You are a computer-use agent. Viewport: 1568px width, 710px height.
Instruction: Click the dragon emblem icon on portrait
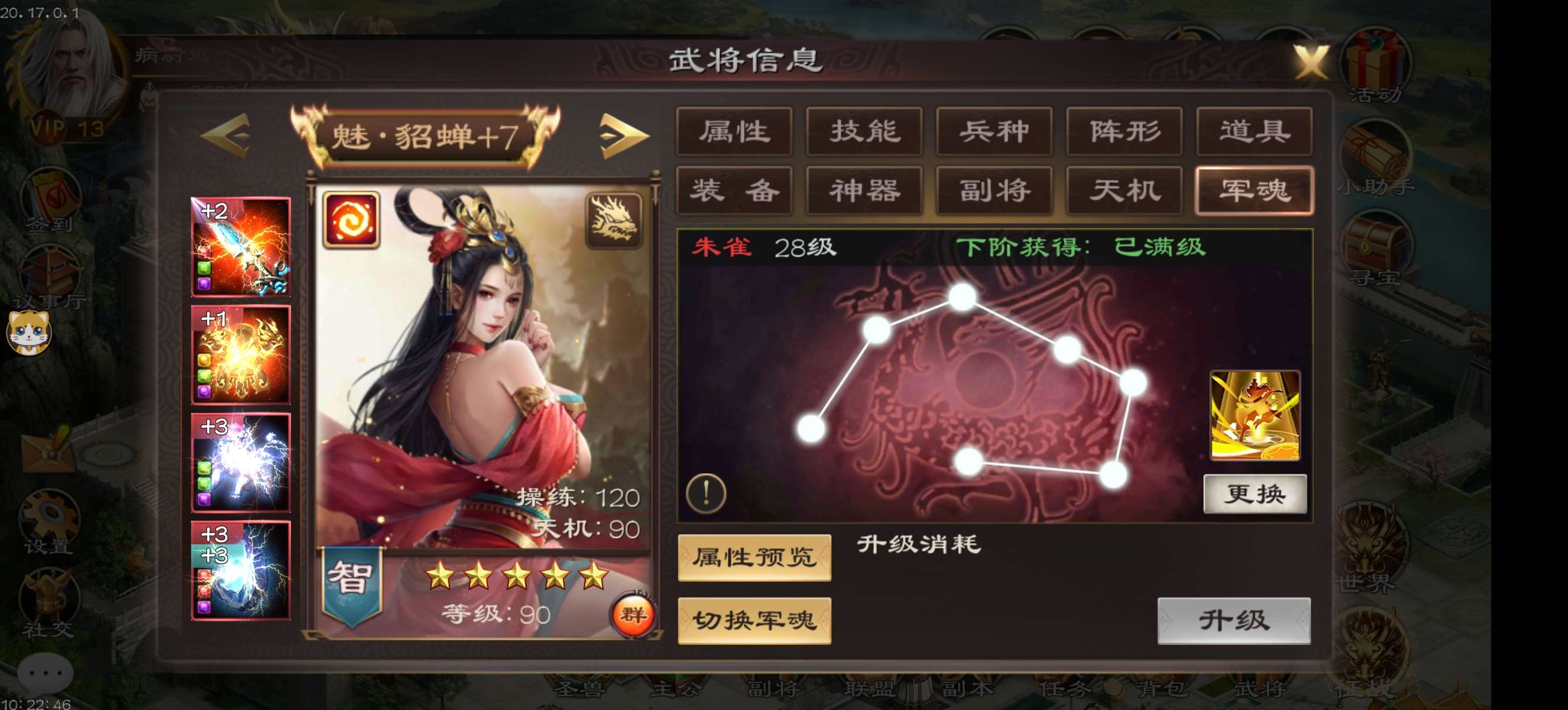coord(614,221)
